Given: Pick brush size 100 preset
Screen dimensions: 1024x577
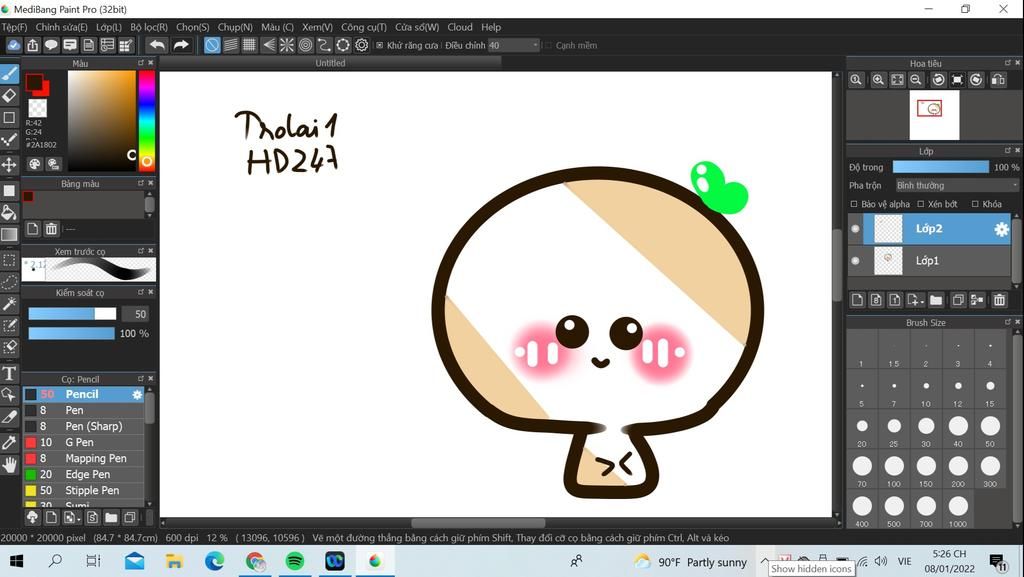Looking at the screenshot, I should pyautogui.click(x=894, y=471).
